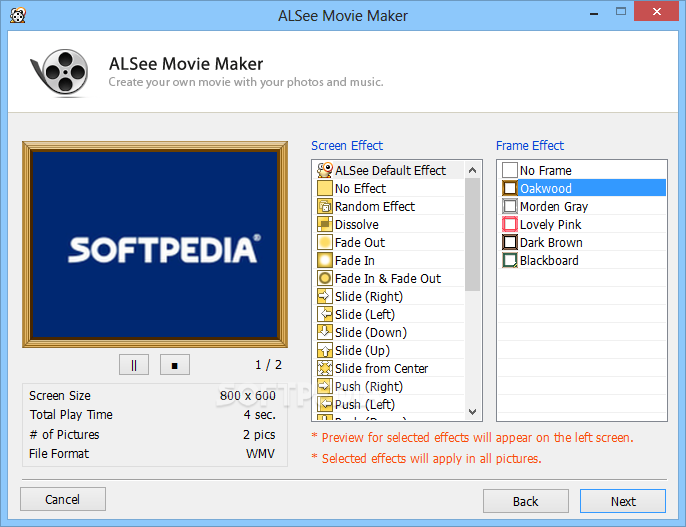Go Back to previous step
The height and width of the screenshot is (527, 686).
pyautogui.click(x=525, y=501)
